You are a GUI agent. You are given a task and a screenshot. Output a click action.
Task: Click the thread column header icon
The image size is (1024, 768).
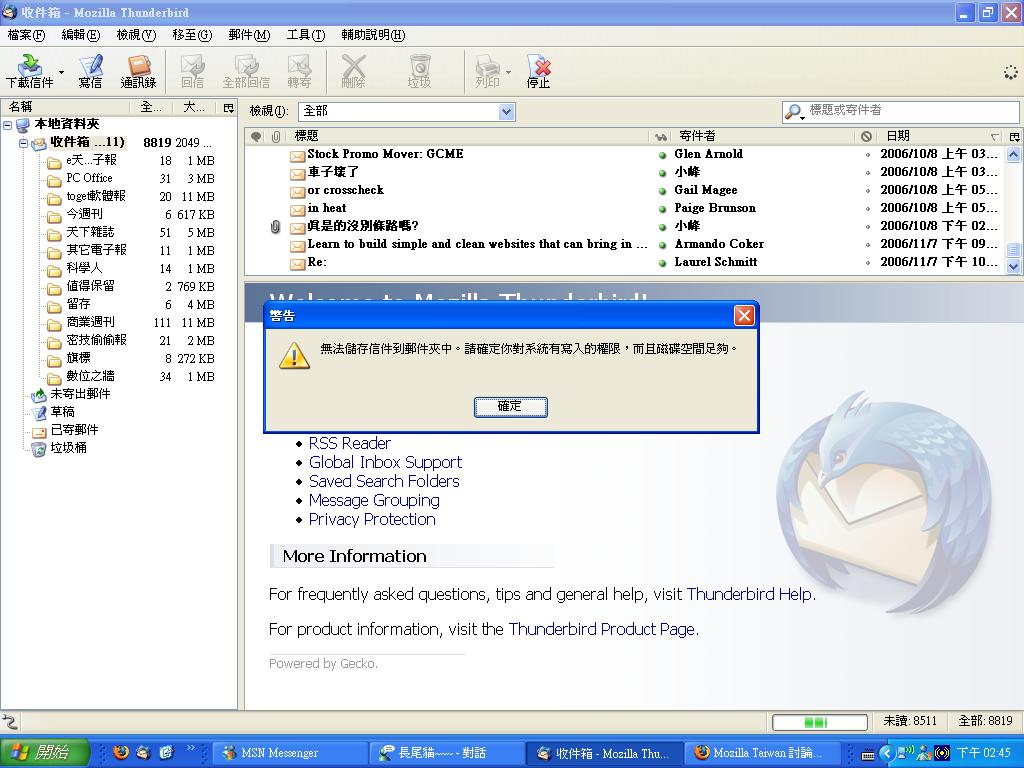pyautogui.click(x=256, y=136)
